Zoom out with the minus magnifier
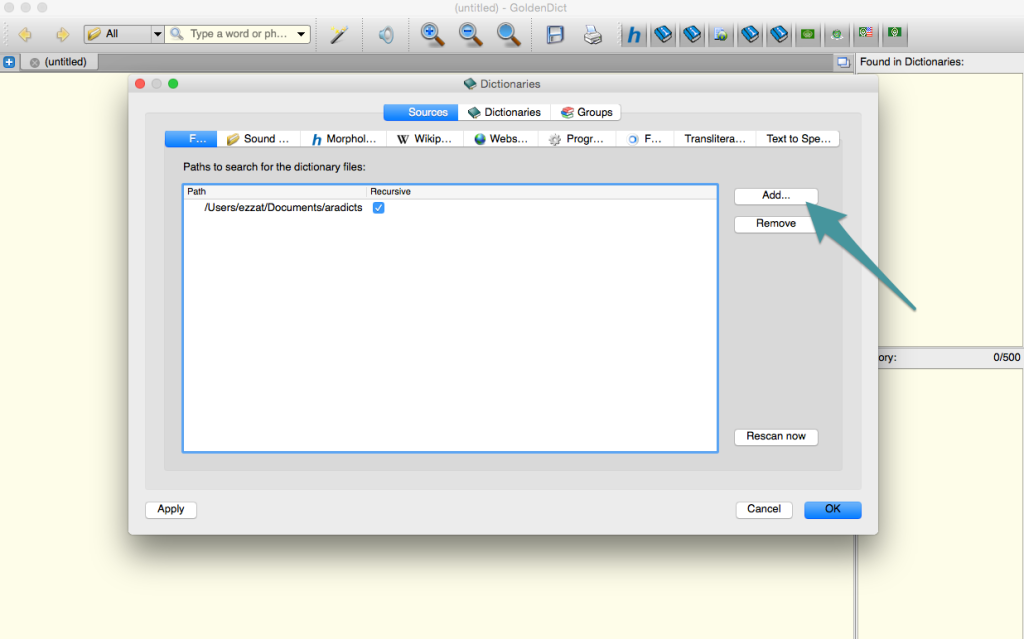This screenshot has width=1024, height=639. point(470,34)
